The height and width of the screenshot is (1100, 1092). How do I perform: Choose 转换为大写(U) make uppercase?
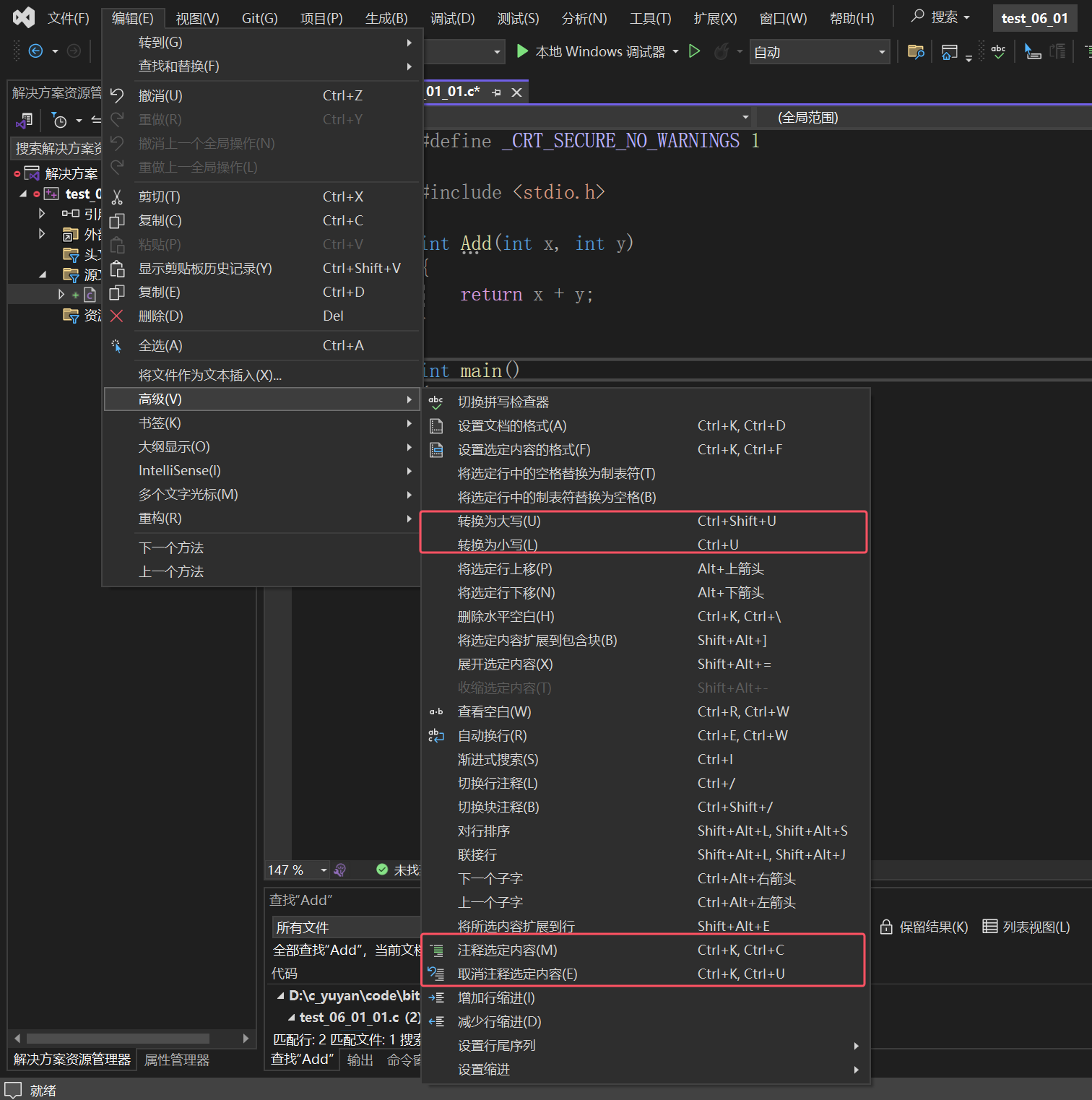pyautogui.click(x=646, y=521)
